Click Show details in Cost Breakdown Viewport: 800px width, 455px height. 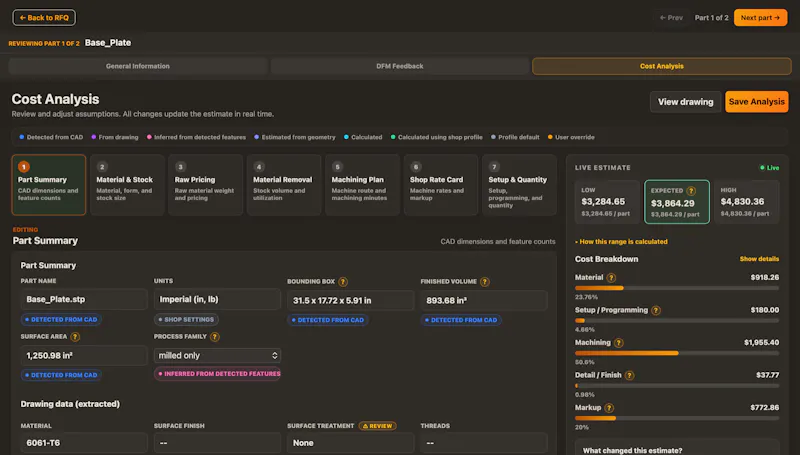point(759,259)
